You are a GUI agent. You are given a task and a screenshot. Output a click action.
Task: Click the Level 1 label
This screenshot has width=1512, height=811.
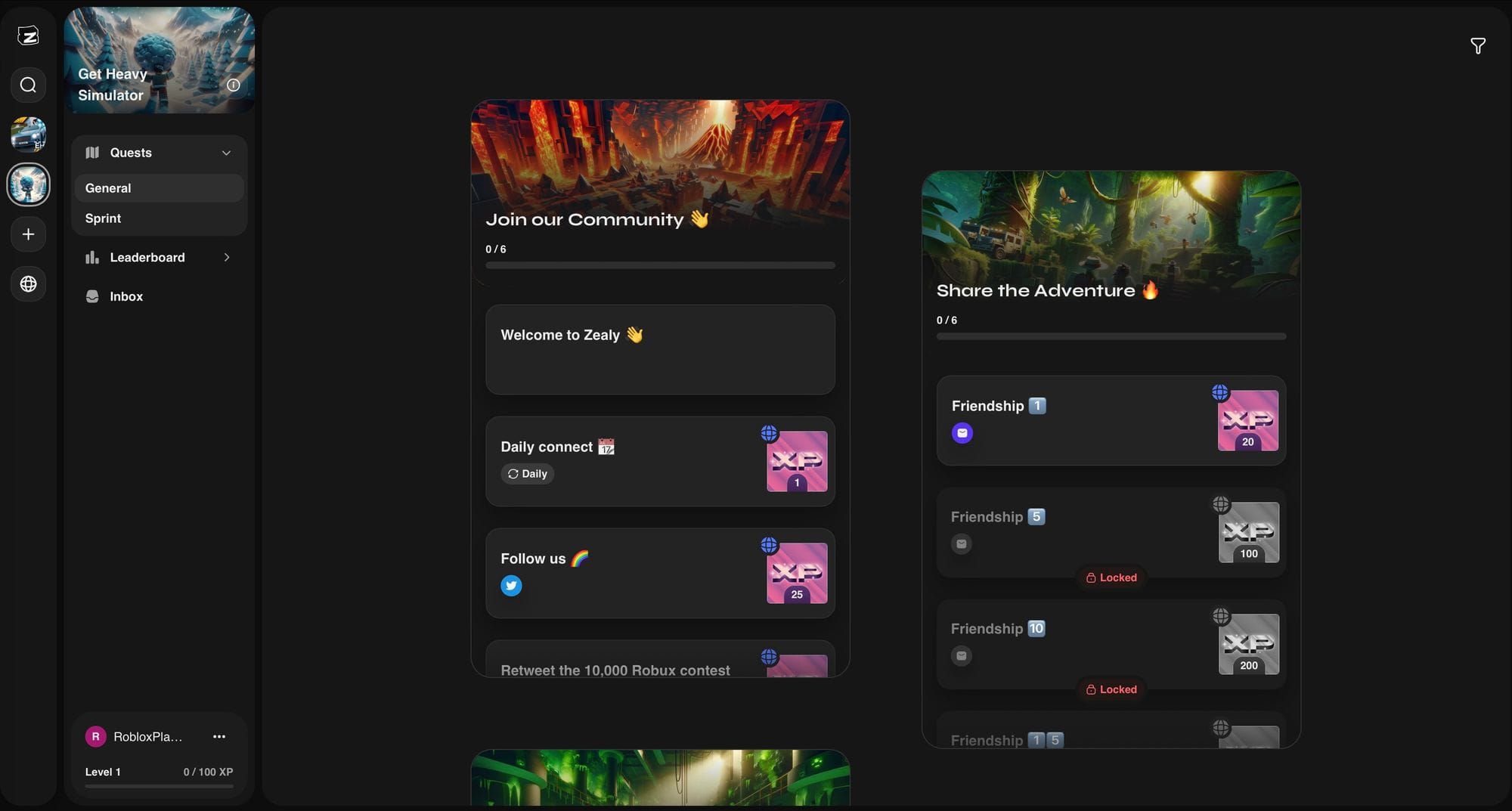pos(103,772)
